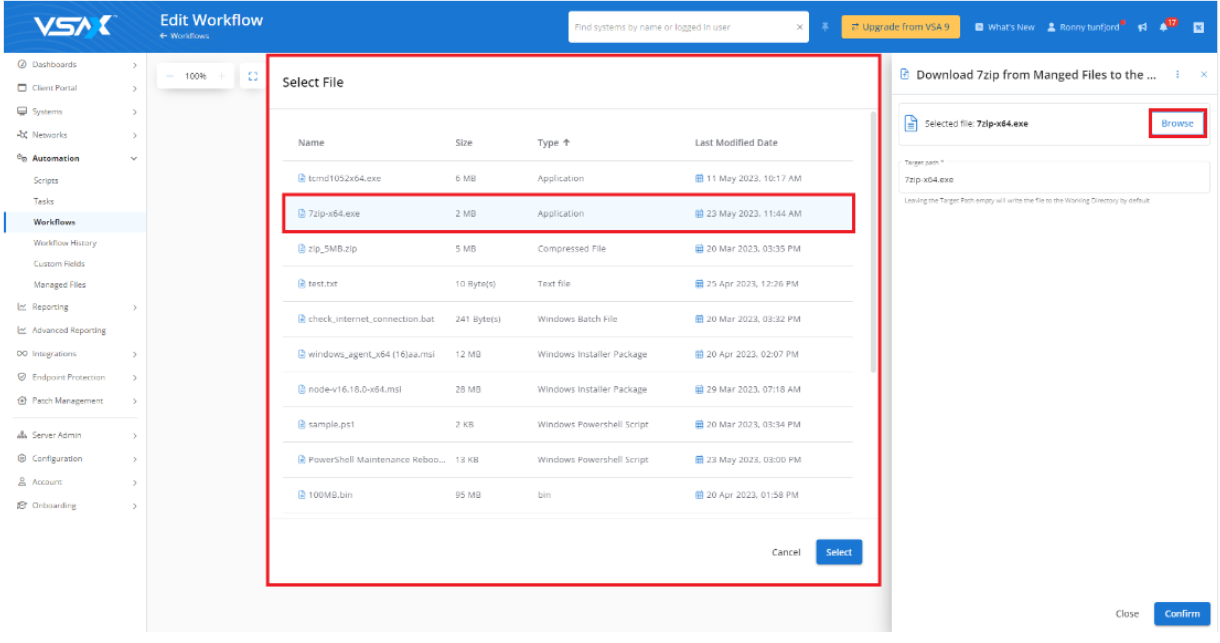Expand the Systems chevron
Viewport: 1220px width, 643px height.
(134, 112)
